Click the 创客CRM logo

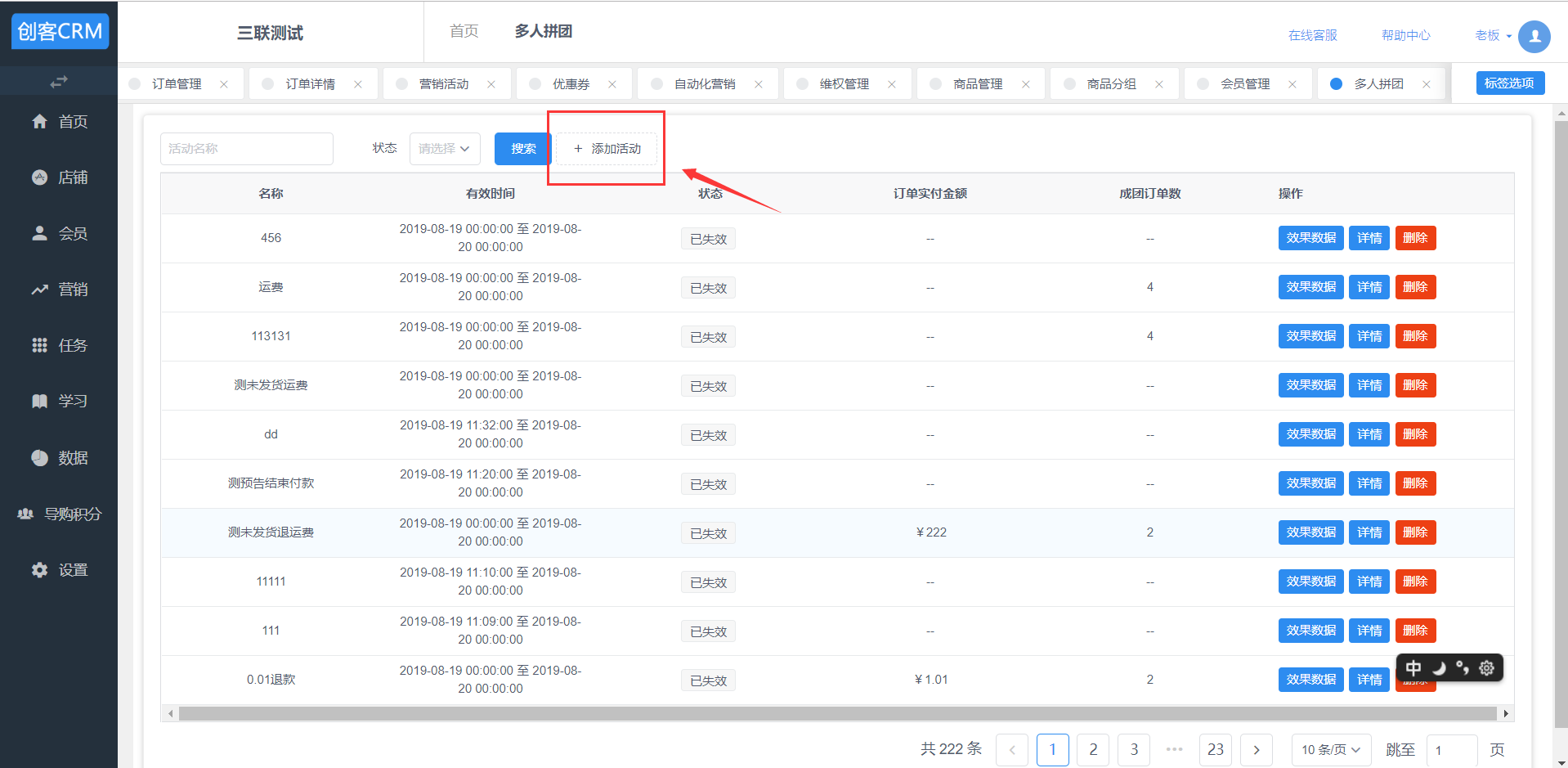pyautogui.click(x=60, y=31)
